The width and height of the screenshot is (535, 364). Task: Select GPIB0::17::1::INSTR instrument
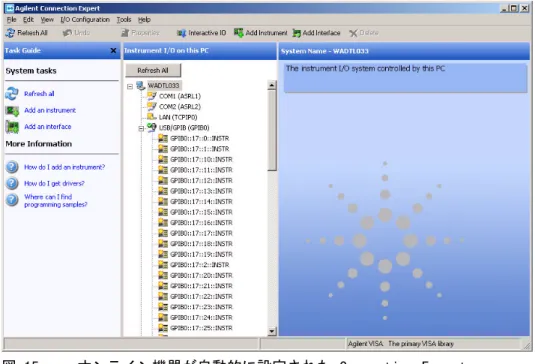point(200,149)
